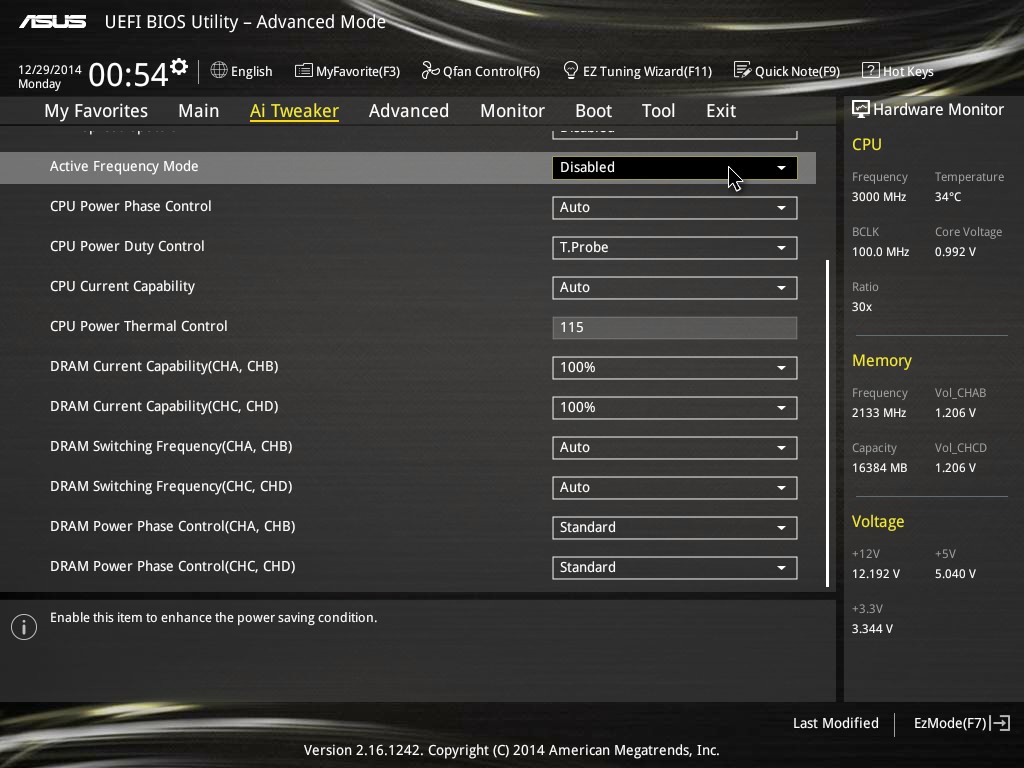Click the EzMode exit arrow icon
Screen dimensions: 1024x768
1000,723
